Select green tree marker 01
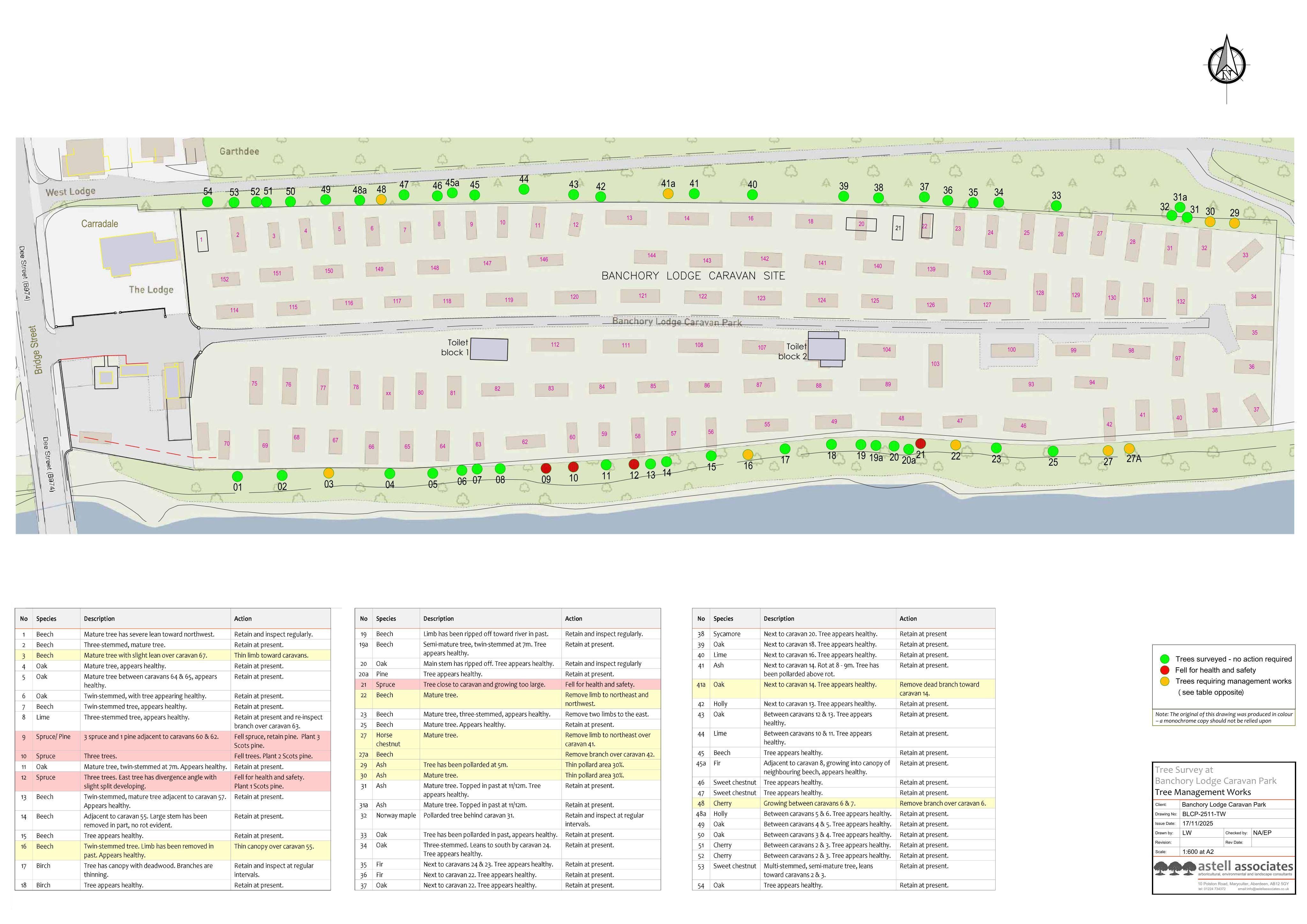The image size is (1307, 924). 237,476
